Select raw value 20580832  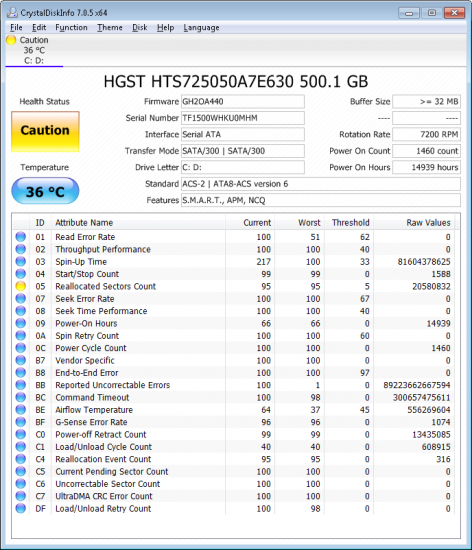pos(431,286)
